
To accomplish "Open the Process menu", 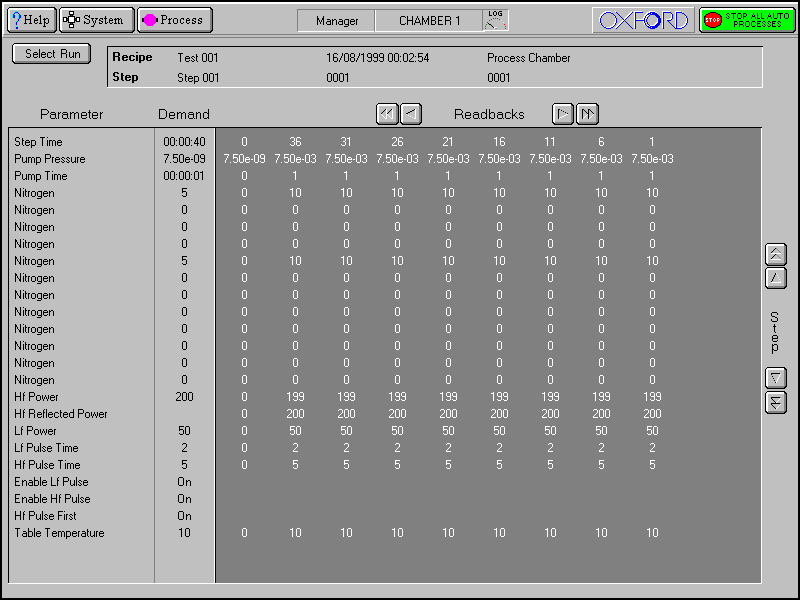I will point(174,20).
